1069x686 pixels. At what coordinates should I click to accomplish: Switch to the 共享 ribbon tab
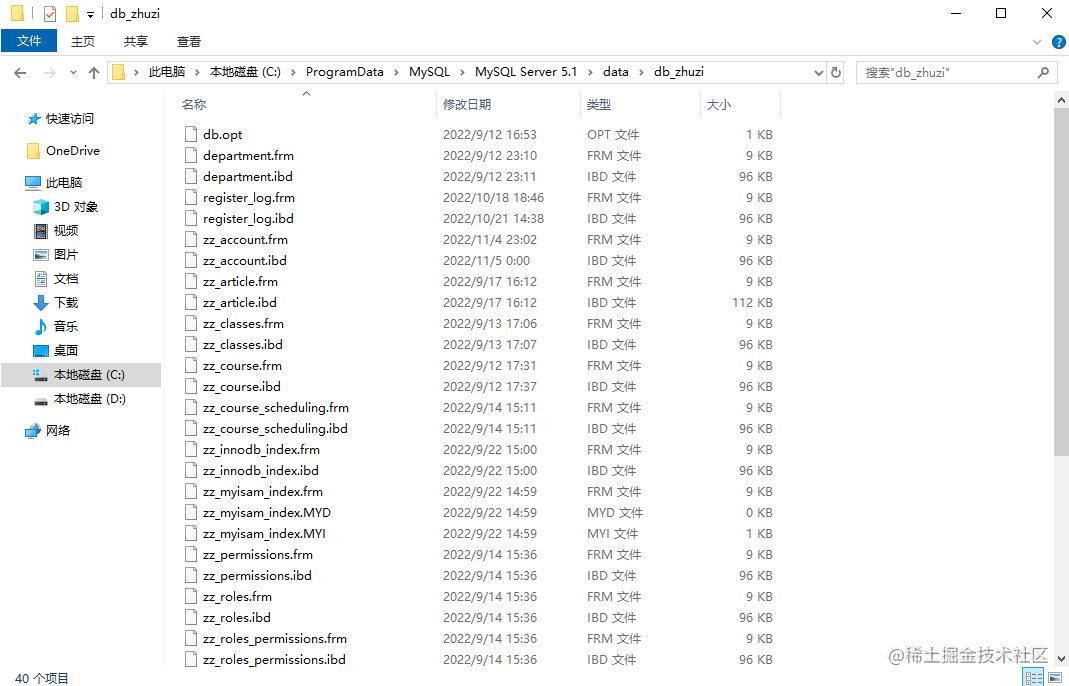tap(136, 42)
